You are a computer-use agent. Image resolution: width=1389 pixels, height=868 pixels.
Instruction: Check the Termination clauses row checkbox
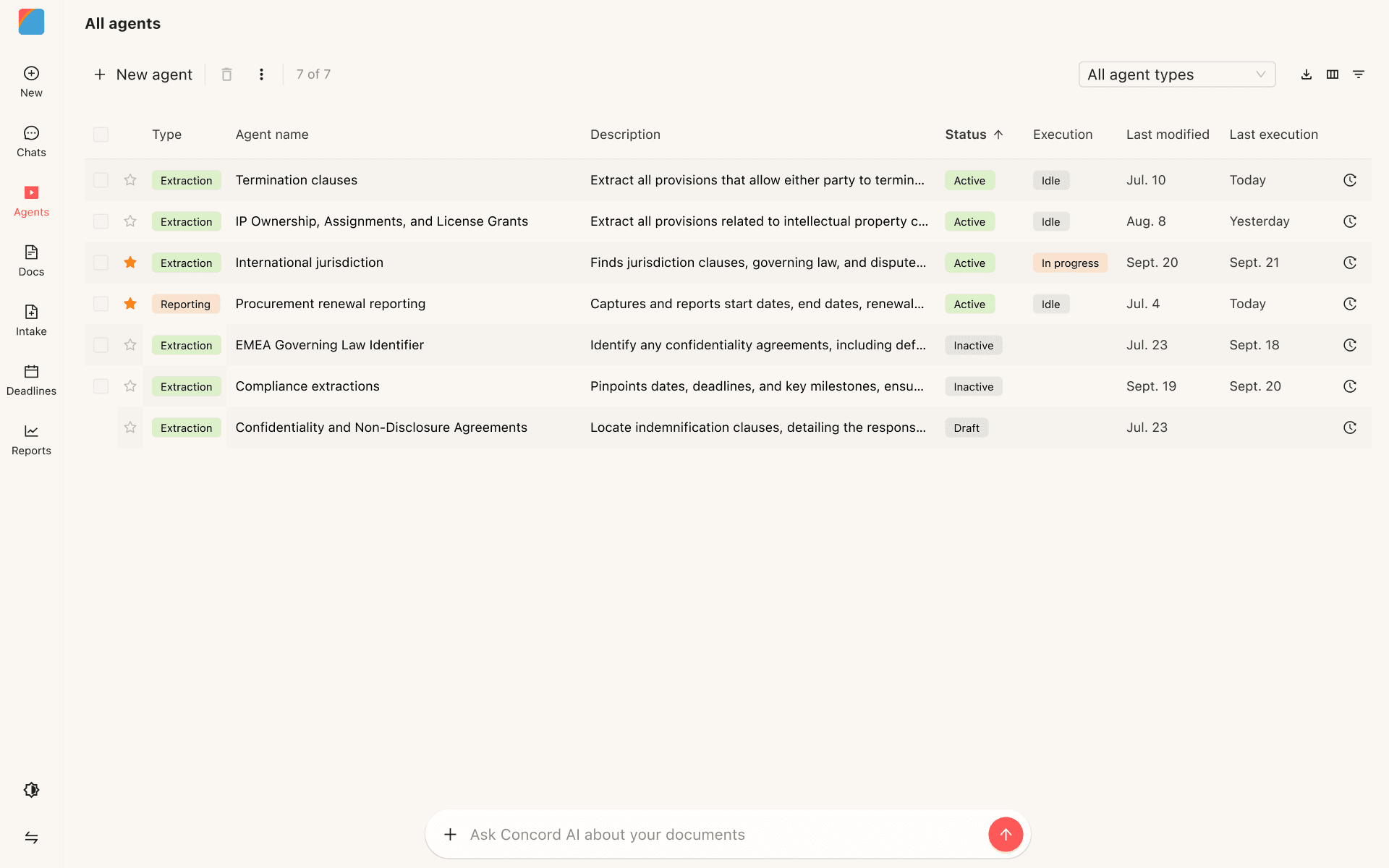[x=101, y=180]
